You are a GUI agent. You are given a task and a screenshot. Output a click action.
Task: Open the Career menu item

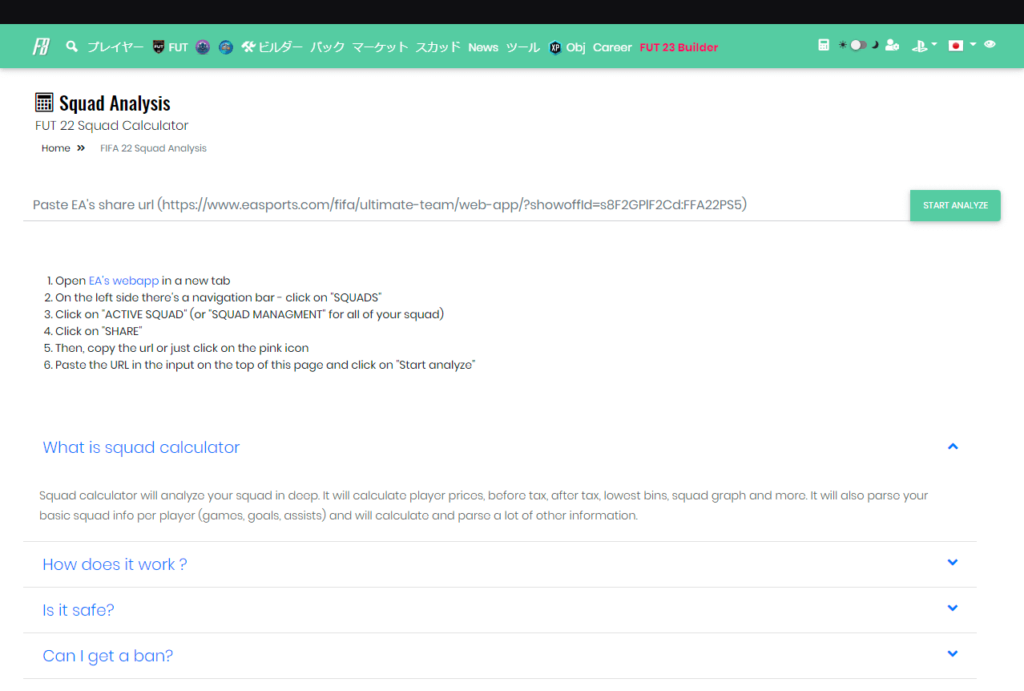[612, 47]
